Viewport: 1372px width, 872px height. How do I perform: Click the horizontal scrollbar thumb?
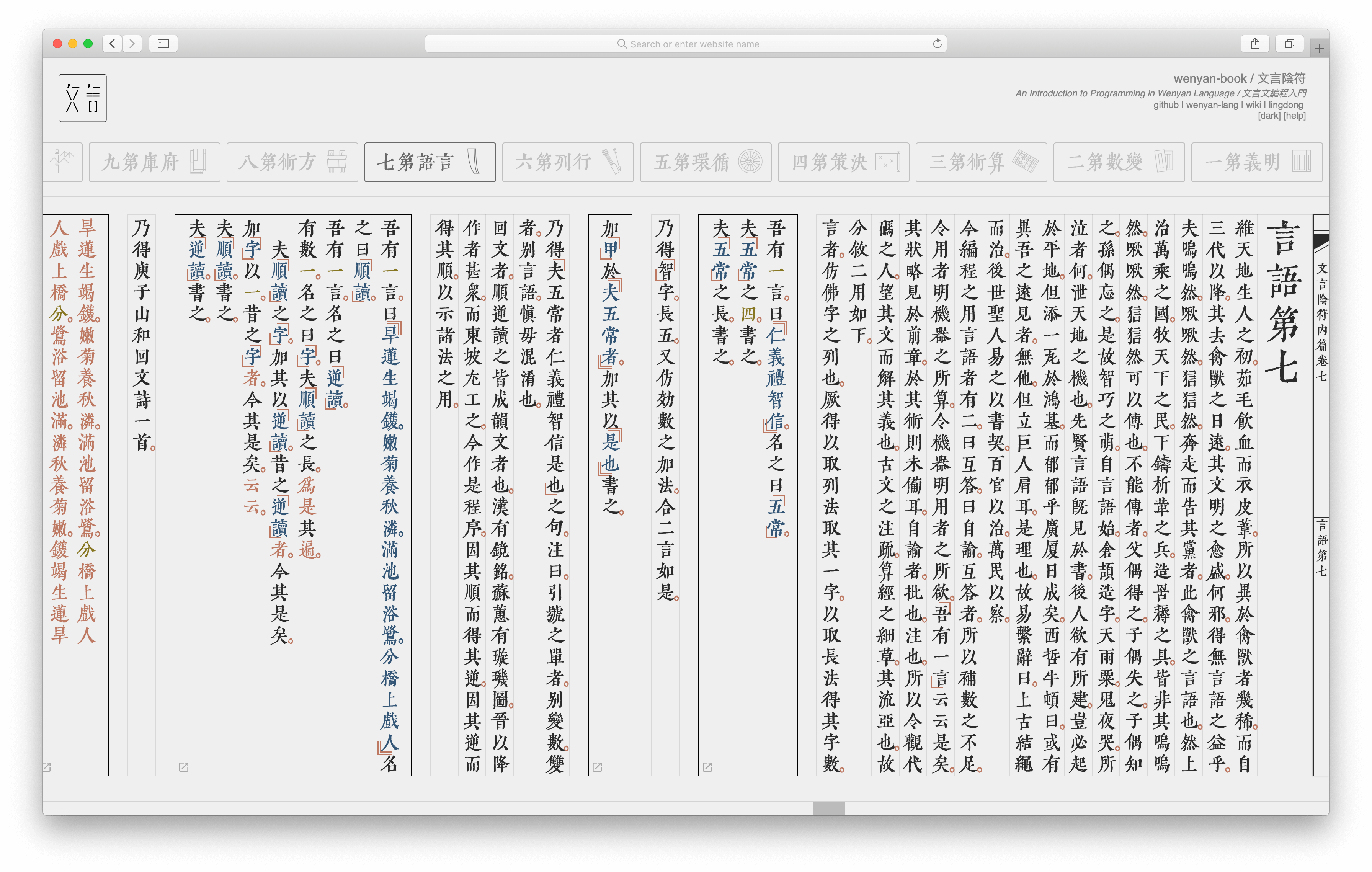(x=829, y=808)
